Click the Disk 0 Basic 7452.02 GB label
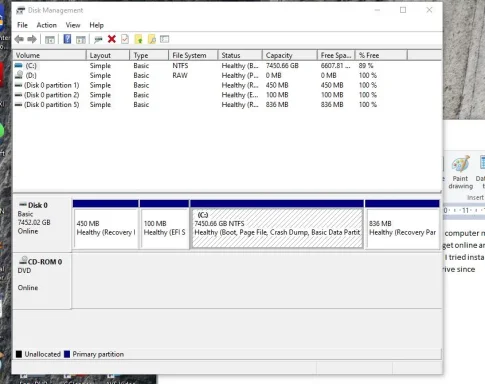The image size is (485, 384). [42, 225]
